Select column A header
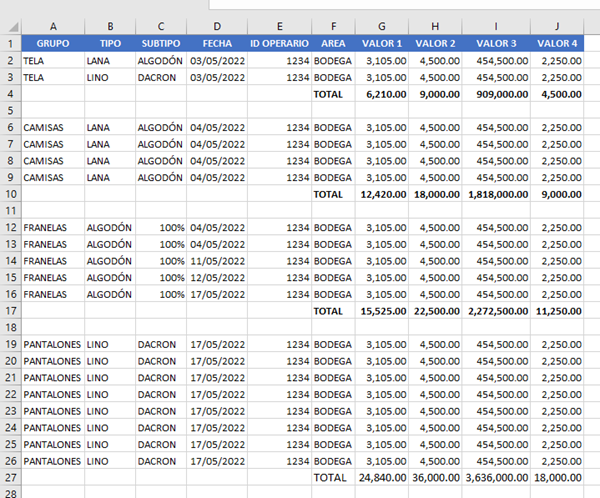 click(52, 26)
